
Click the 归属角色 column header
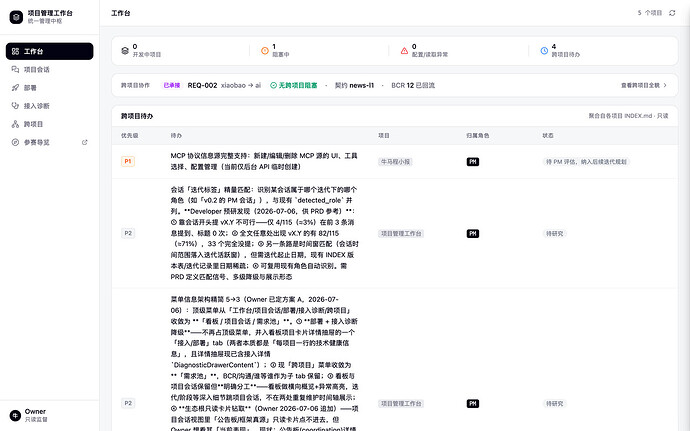tap(478, 136)
